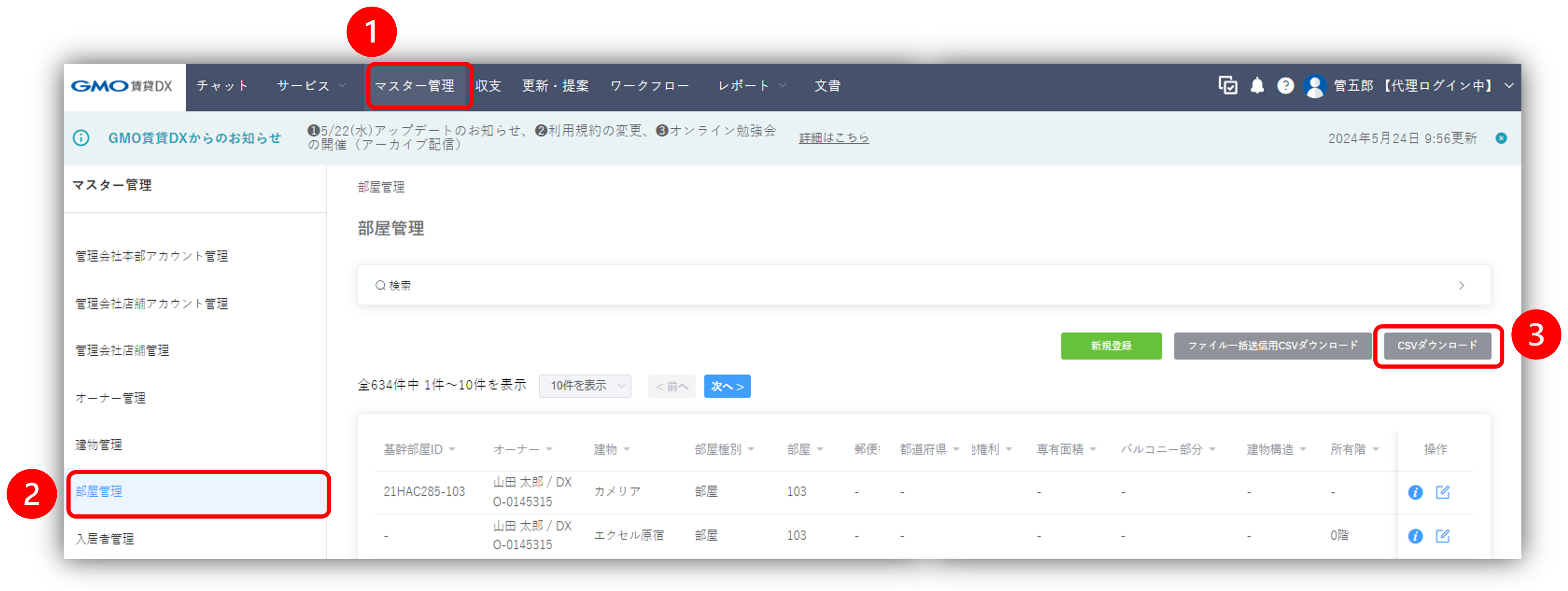This screenshot has width=1568, height=591.
Task: Open the 10件を表示 page size dropdown
Action: (584, 386)
